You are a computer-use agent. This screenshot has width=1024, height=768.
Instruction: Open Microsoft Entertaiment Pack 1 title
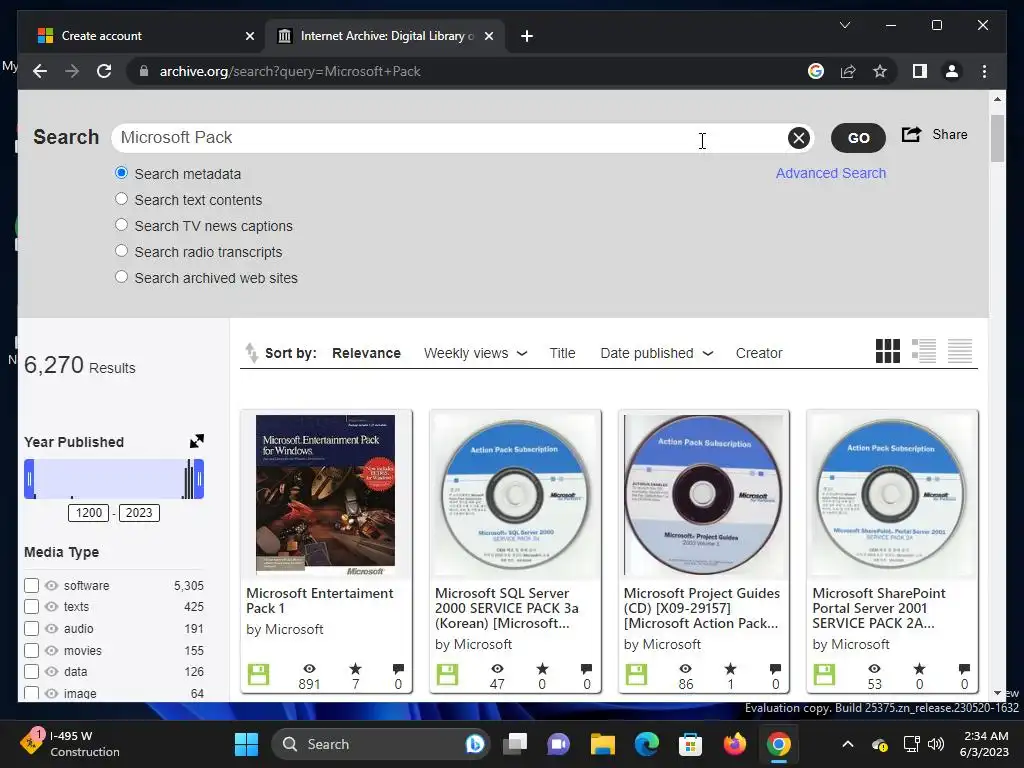click(x=319, y=601)
